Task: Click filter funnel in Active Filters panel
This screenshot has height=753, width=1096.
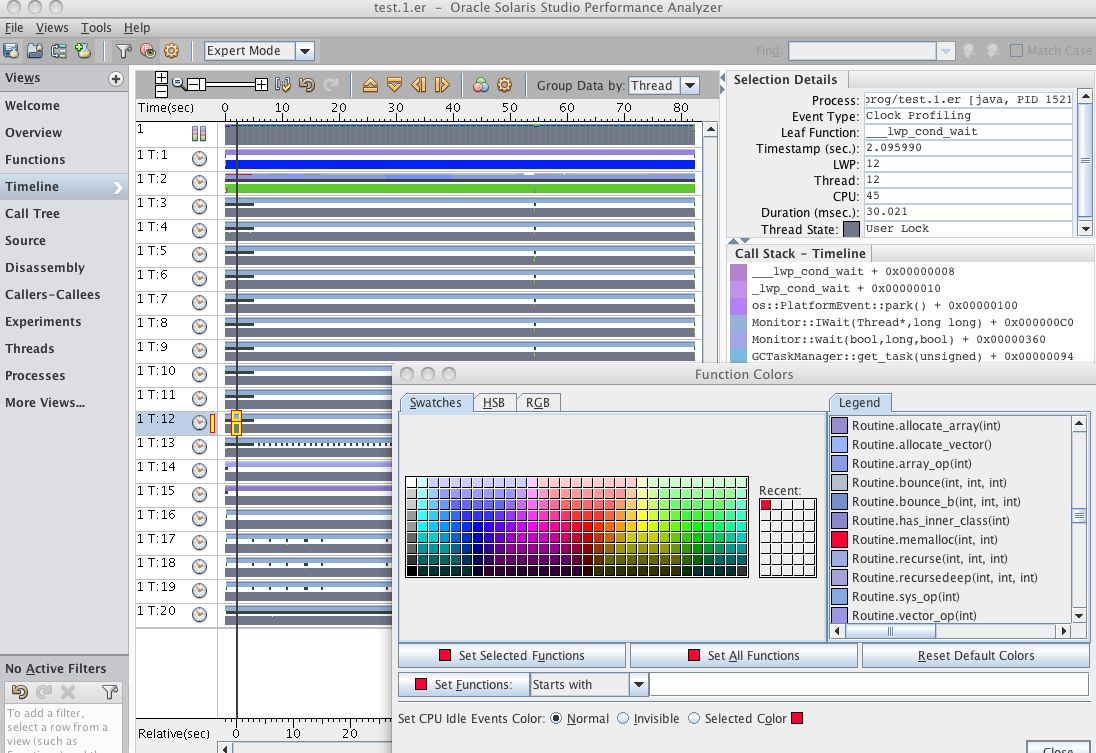Action: click(110, 691)
